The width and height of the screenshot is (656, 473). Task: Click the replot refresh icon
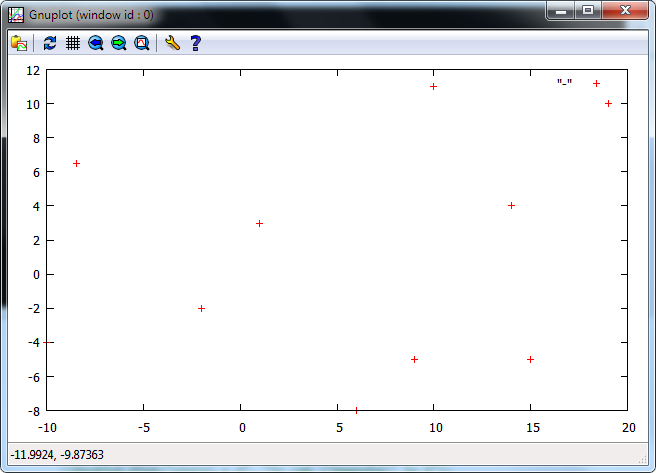(50, 43)
